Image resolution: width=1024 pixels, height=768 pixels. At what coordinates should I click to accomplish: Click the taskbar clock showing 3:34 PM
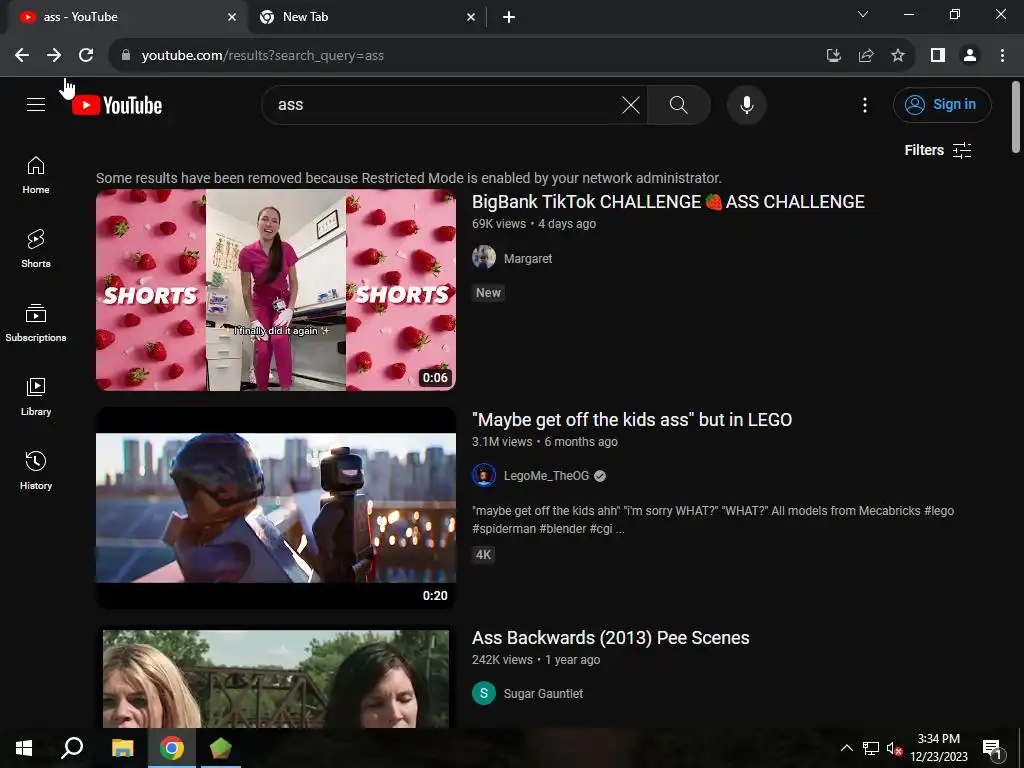click(939, 748)
